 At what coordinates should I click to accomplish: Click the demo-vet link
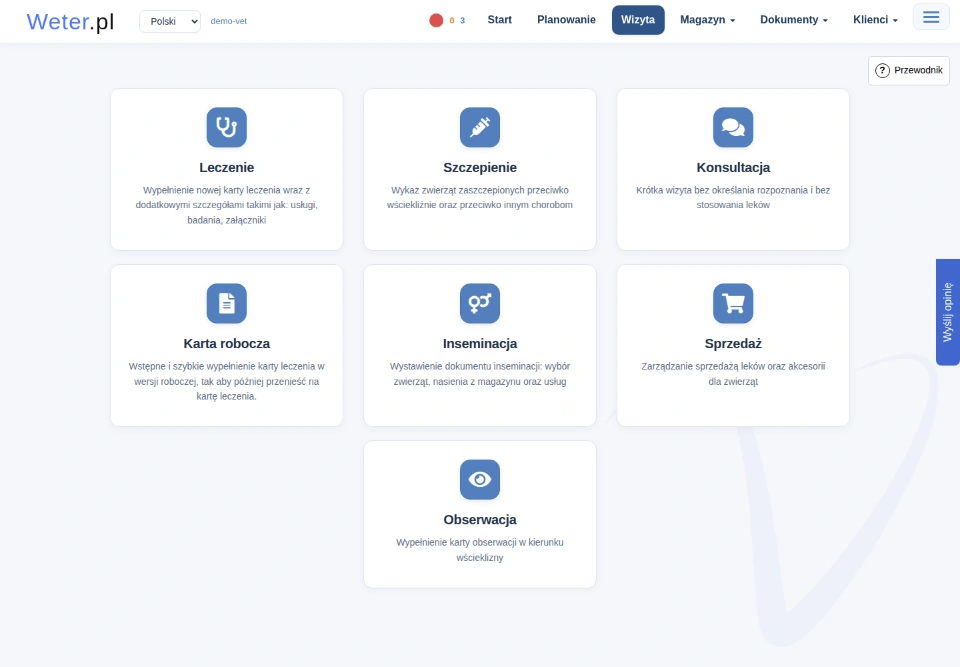(228, 21)
